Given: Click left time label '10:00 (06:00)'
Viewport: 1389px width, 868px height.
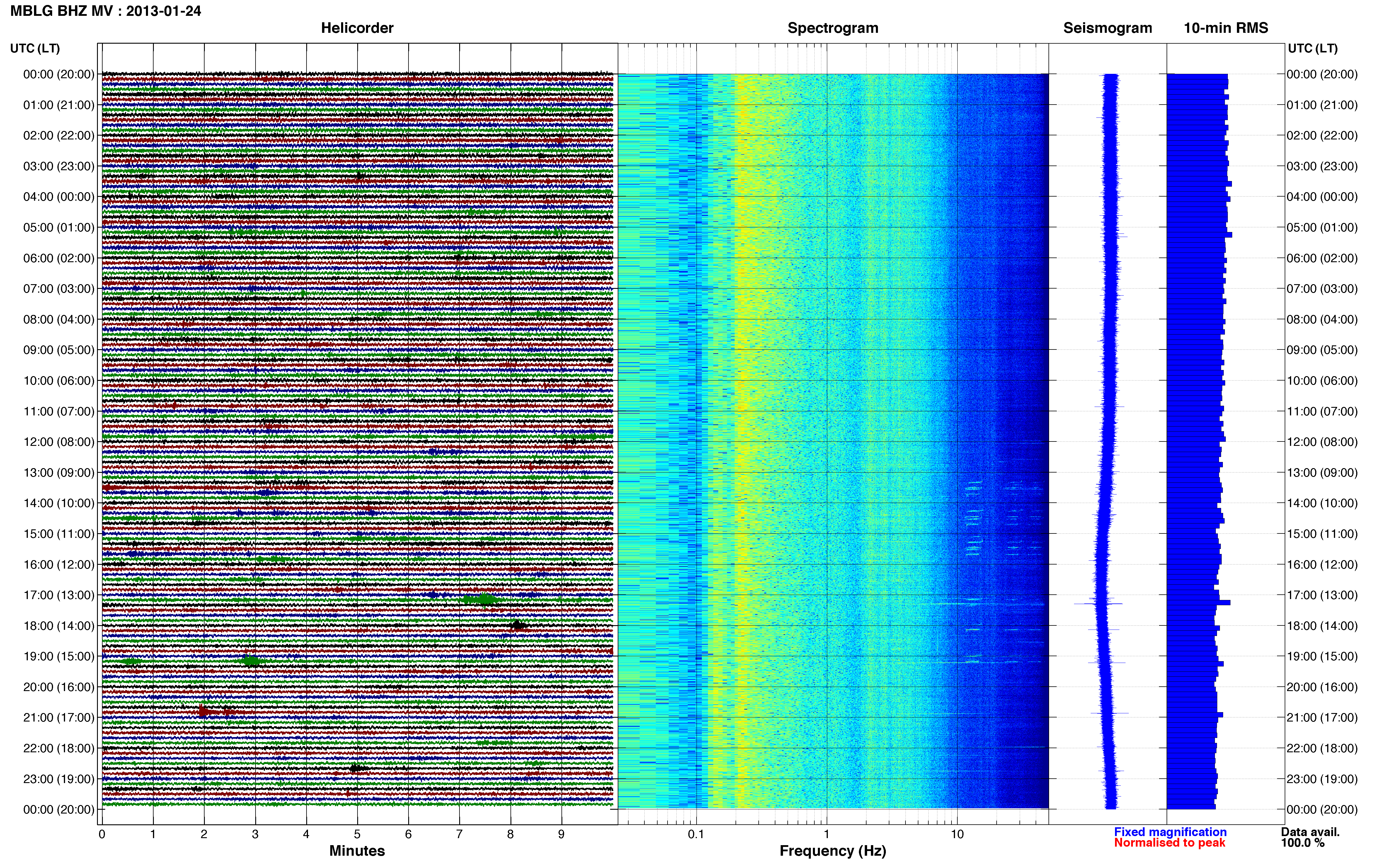Looking at the screenshot, I should (59, 381).
